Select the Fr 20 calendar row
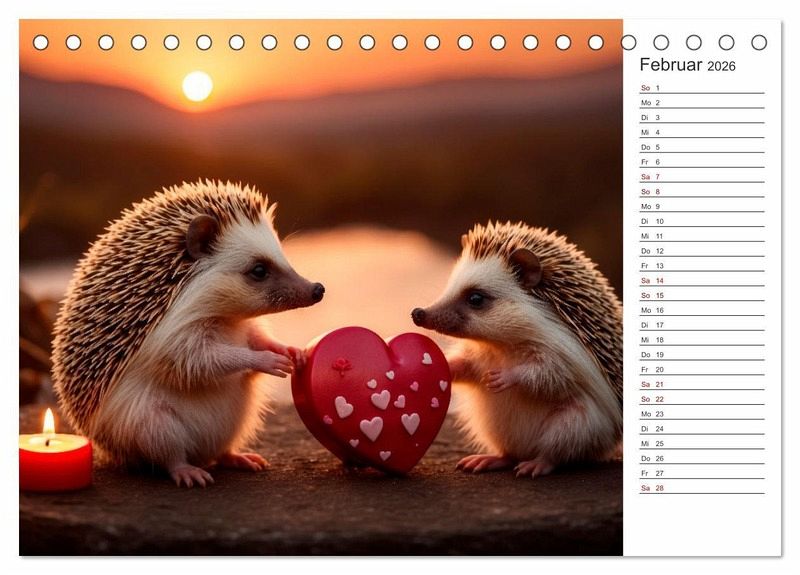 [x=702, y=369]
